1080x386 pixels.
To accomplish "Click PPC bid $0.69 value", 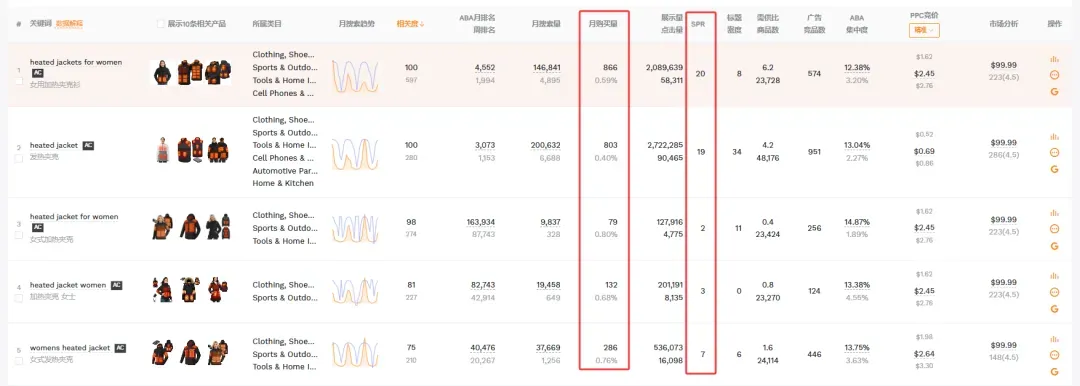I will (x=924, y=151).
